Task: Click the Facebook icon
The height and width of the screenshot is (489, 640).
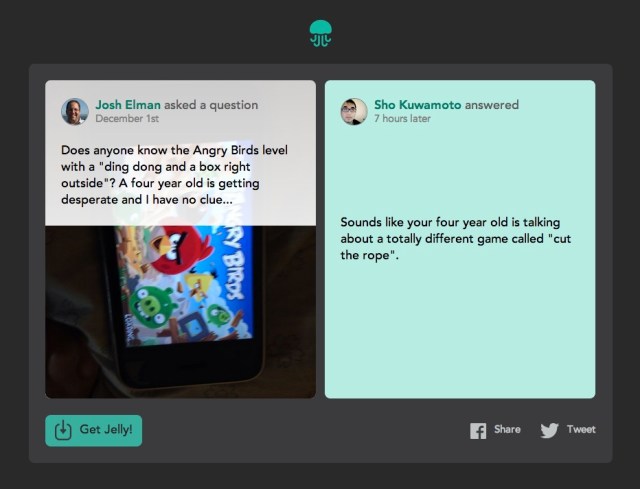Action: tap(478, 431)
